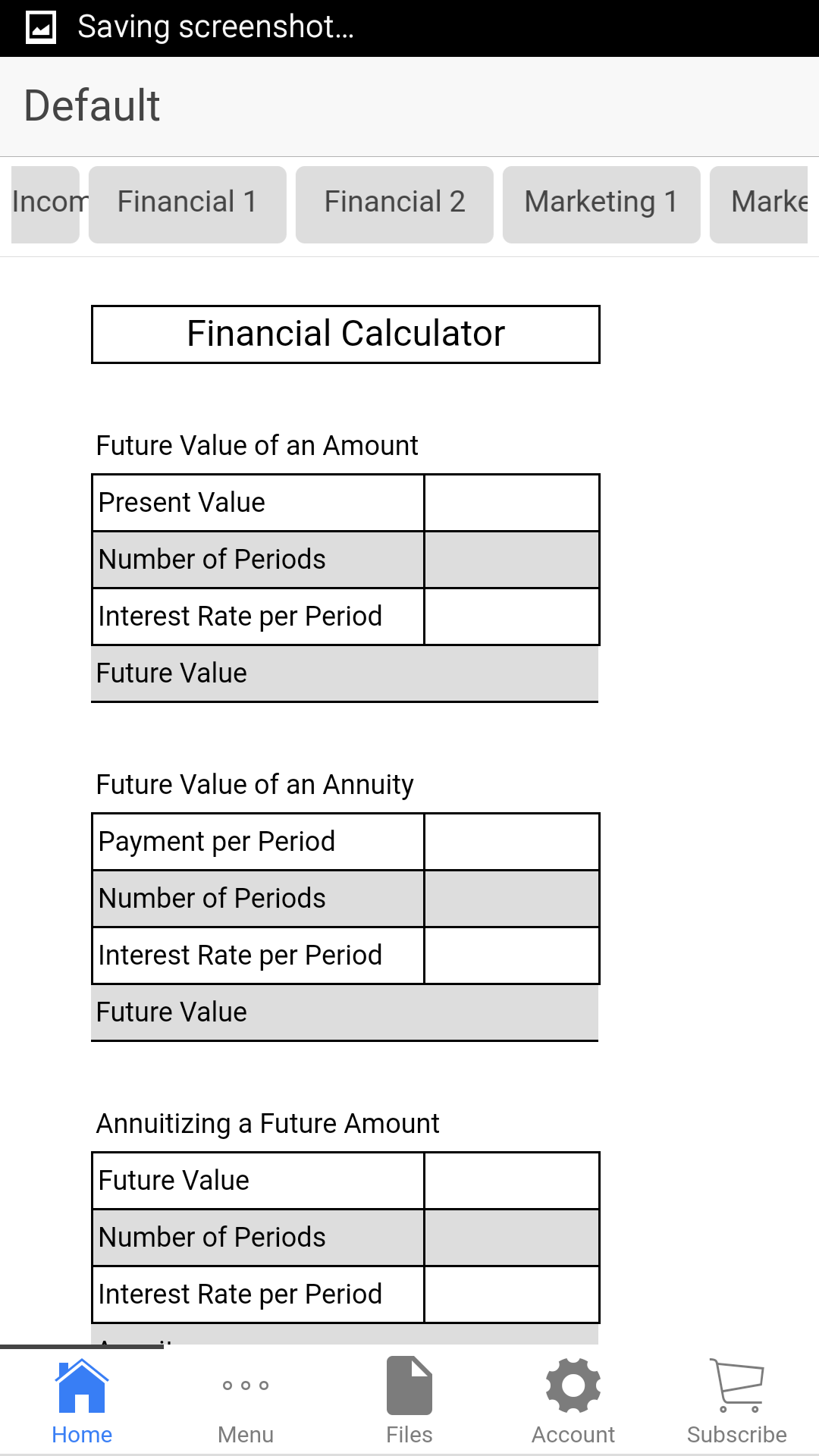This screenshot has height=1456, width=819.
Task: Open the Menu via three dots icon
Action: point(245,1398)
